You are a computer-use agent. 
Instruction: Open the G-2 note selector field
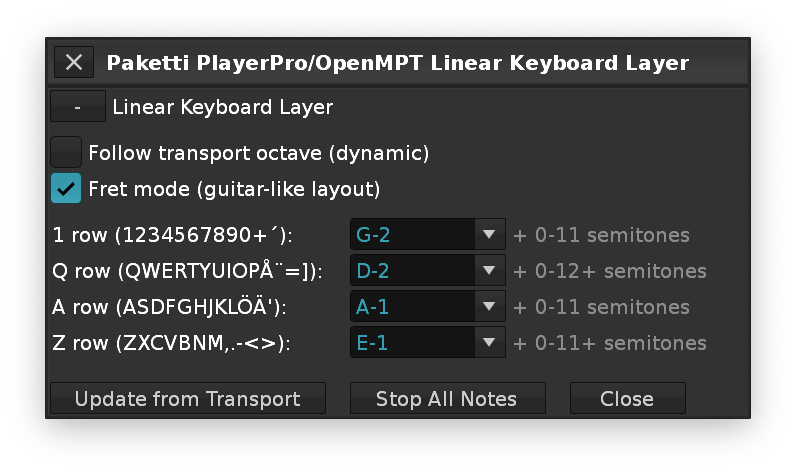click(412, 235)
